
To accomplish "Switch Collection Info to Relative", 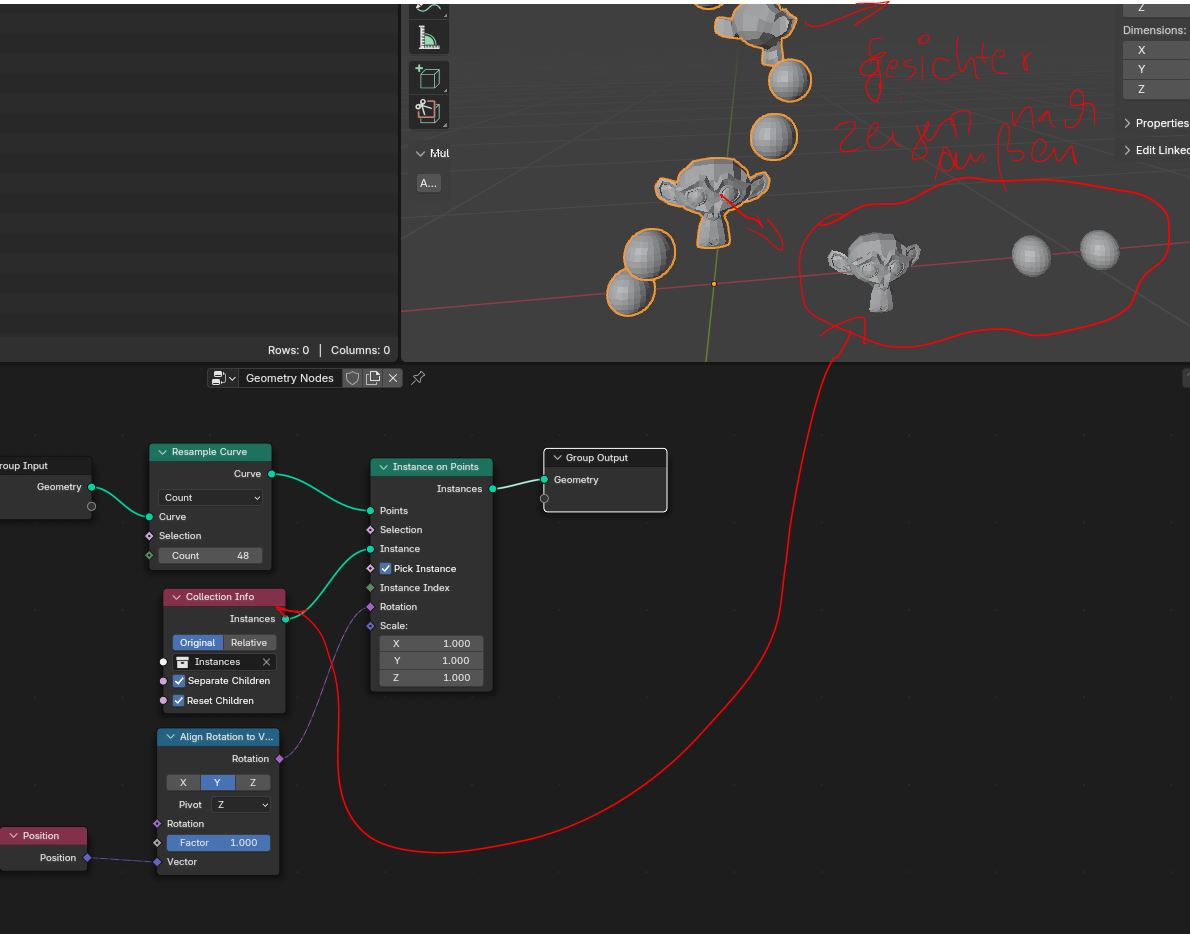I will coord(249,643).
